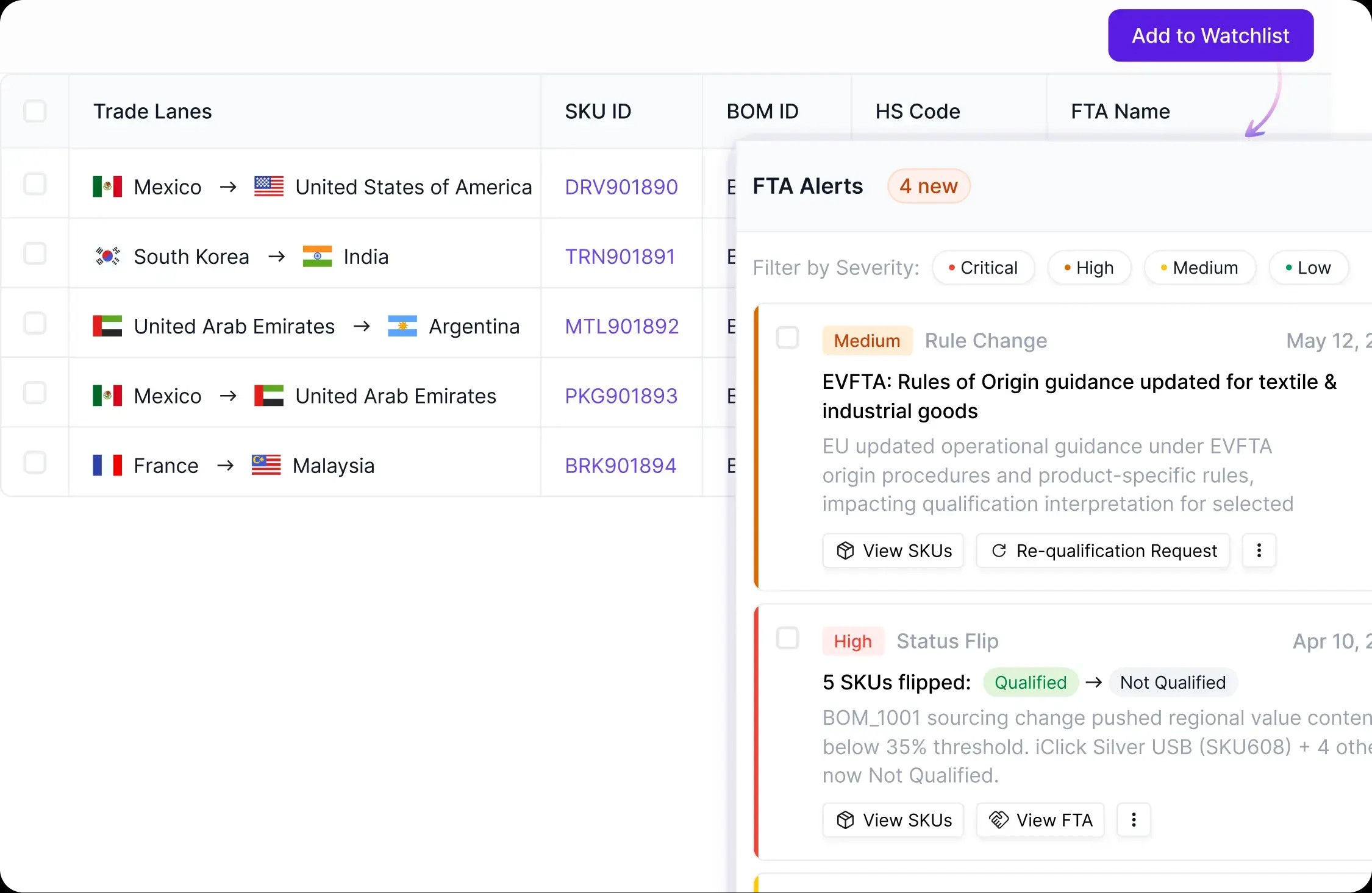Screen dimensions: 1372x893
Task: Click the Argentina flag icon
Action: point(402,326)
